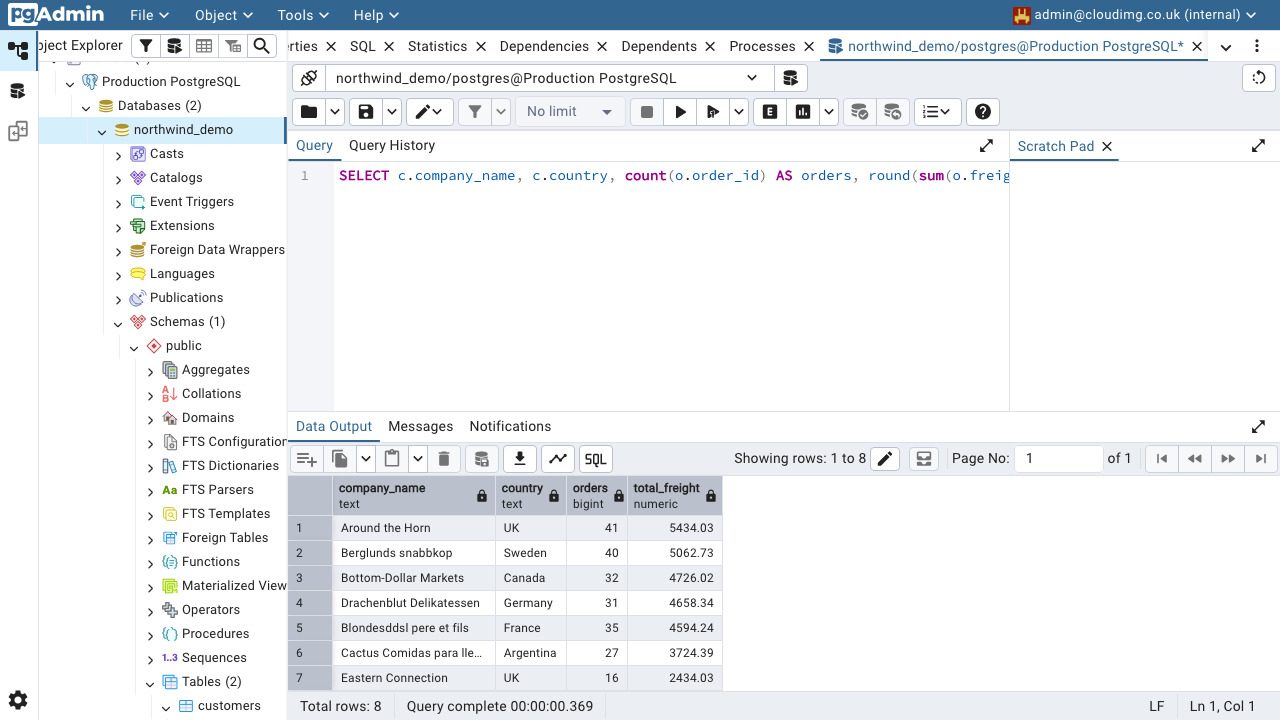Open the No limit rows dropdown

coord(570,112)
